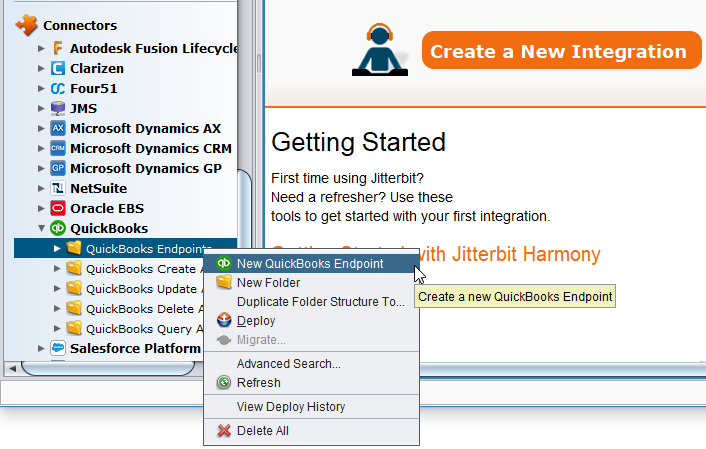Select the QuickBooks Update folder tree item
The image size is (706, 449).
pos(140,288)
